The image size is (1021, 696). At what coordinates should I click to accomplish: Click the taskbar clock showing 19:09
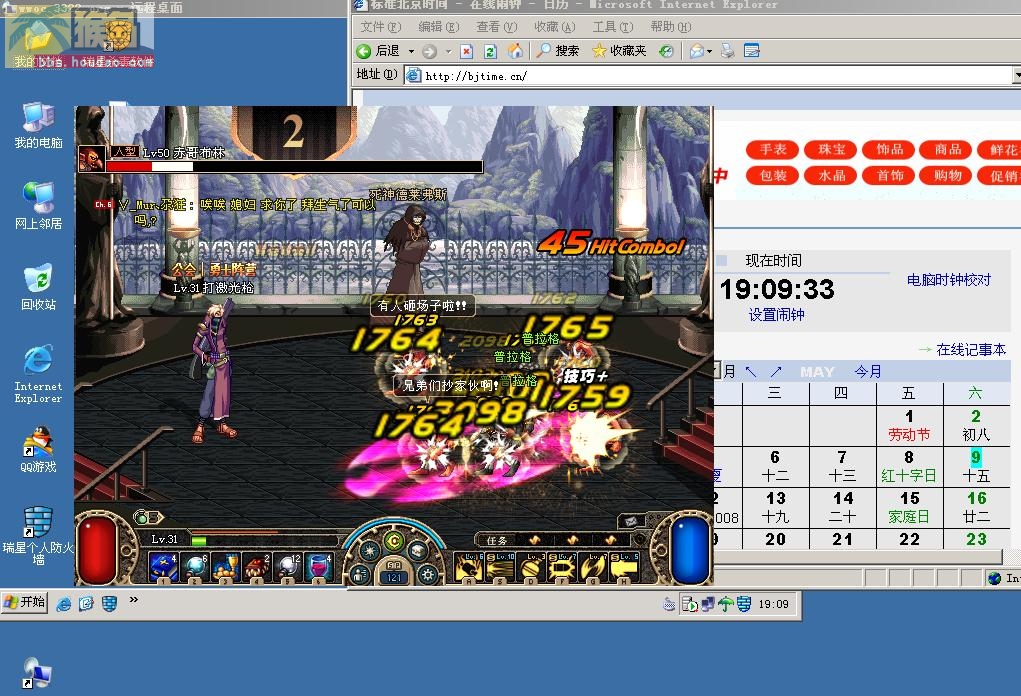click(x=773, y=604)
